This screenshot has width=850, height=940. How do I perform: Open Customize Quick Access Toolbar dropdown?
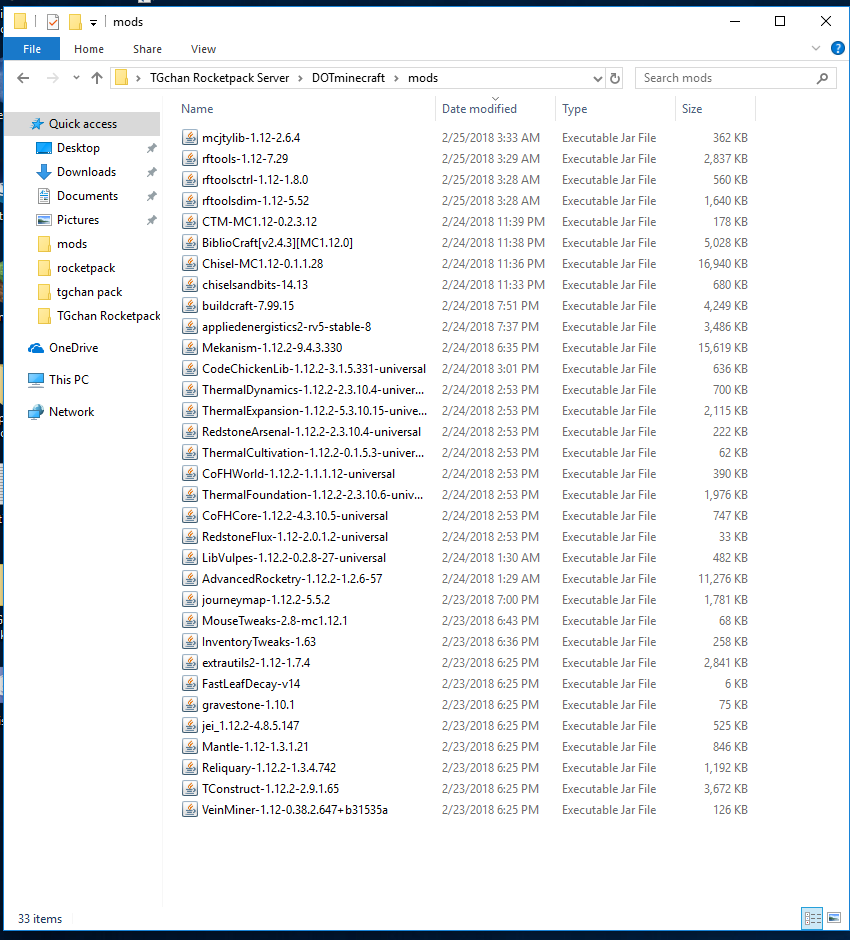(x=94, y=22)
